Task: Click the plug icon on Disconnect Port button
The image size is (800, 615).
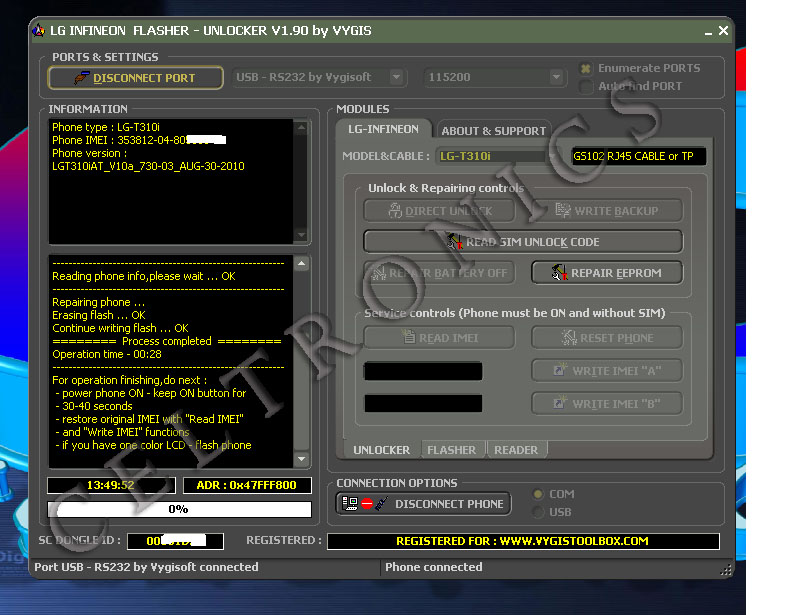Action: click(81, 78)
